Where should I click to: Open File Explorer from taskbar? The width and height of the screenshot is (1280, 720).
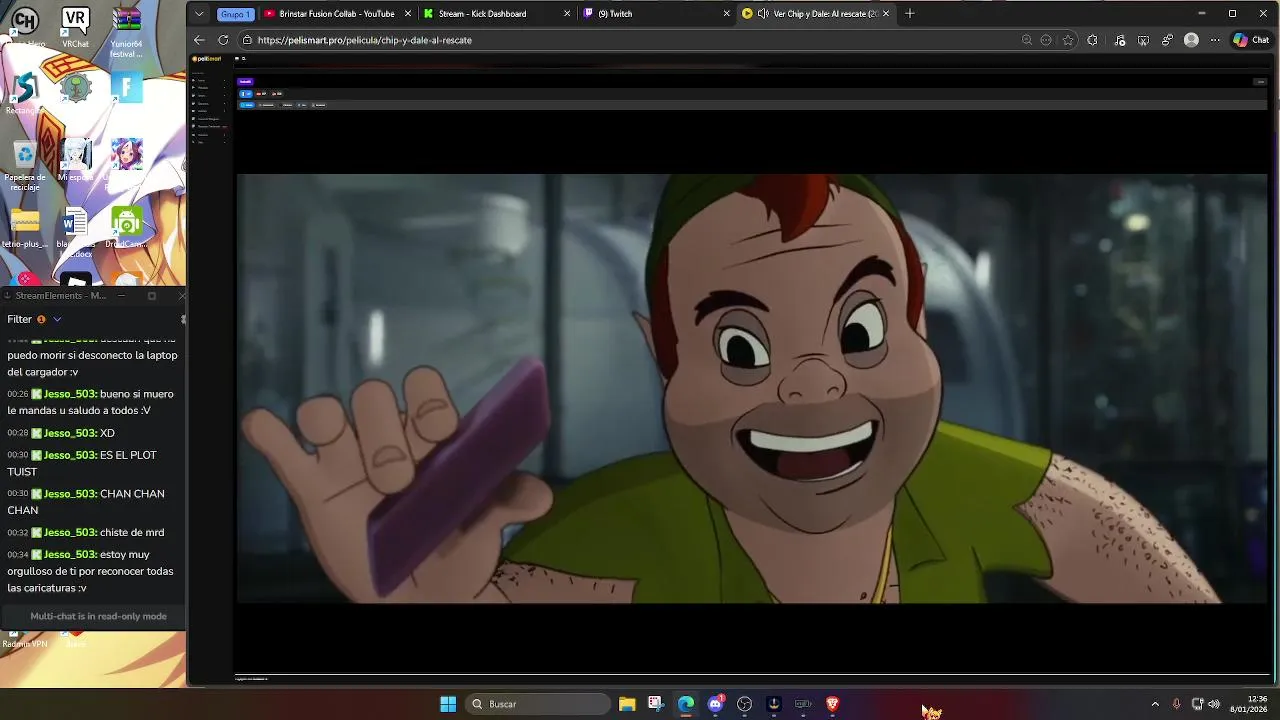[x=627, y=704]
